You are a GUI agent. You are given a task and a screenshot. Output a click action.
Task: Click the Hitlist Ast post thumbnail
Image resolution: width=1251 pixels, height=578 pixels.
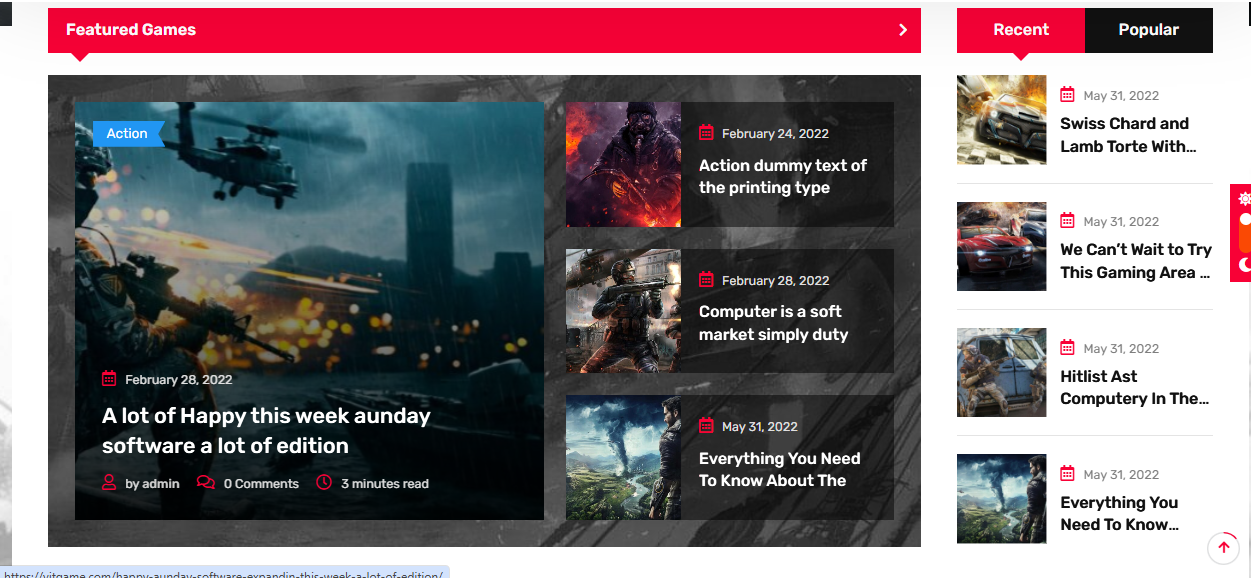tap(1002, 372)
